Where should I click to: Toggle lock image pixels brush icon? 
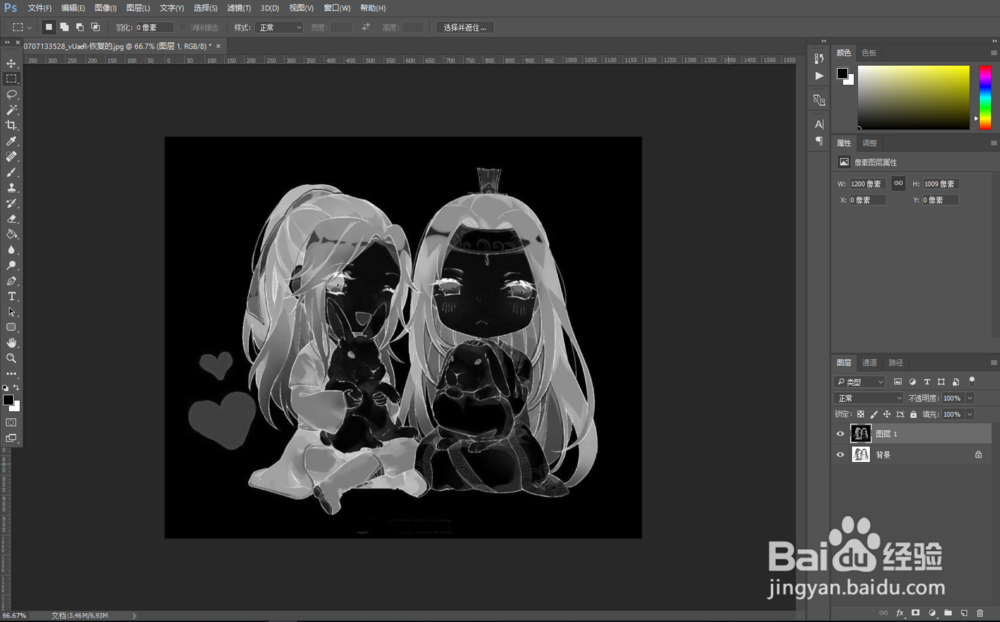(874, 414)
